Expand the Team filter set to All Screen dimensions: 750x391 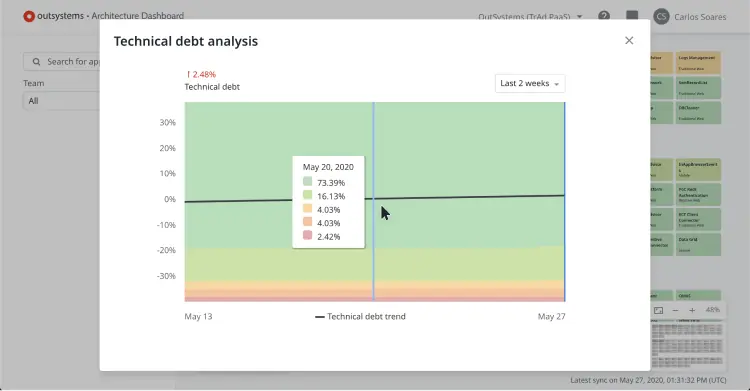61,101
